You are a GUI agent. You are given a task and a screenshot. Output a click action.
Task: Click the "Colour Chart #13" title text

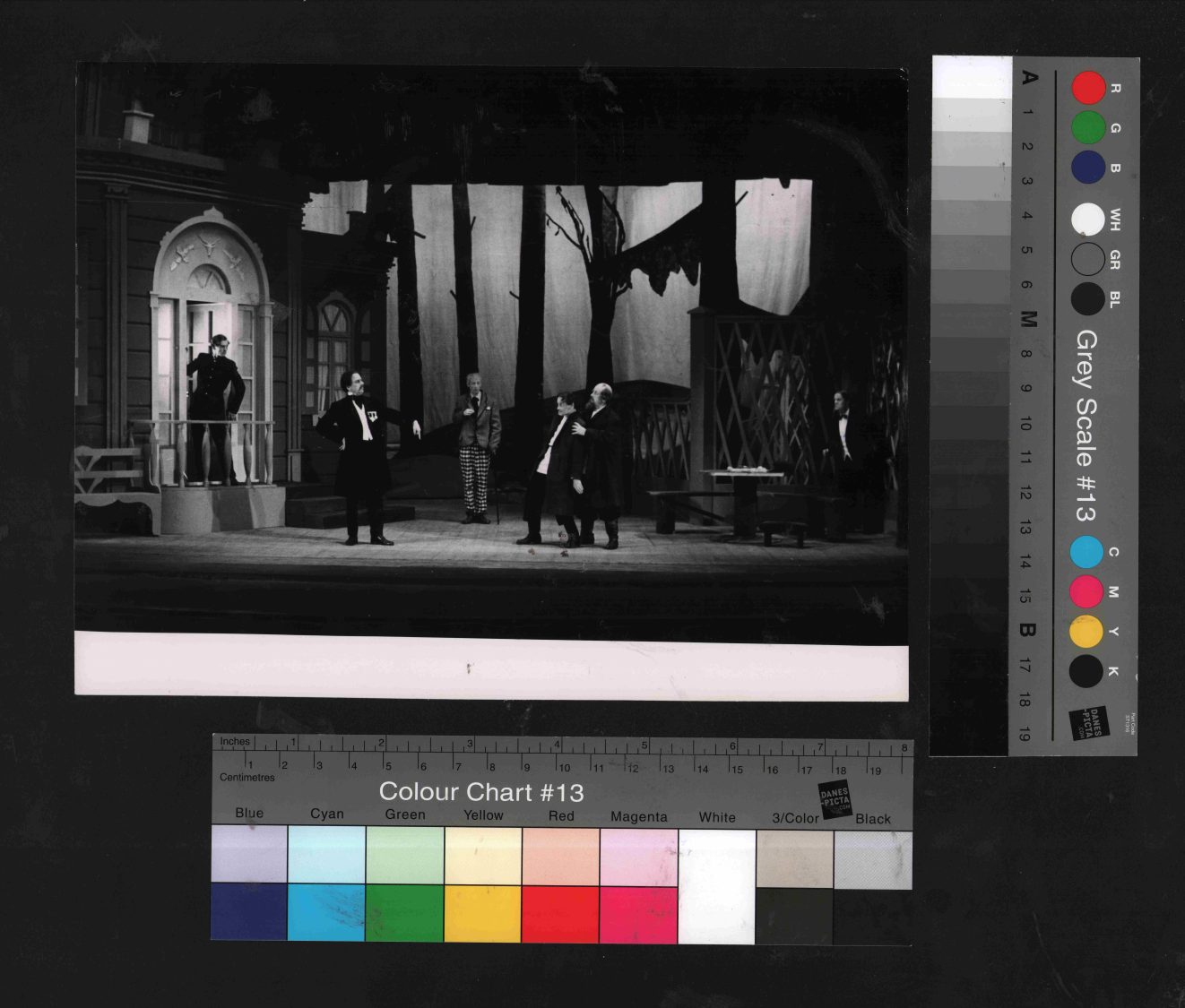click(x=481, y=792)
